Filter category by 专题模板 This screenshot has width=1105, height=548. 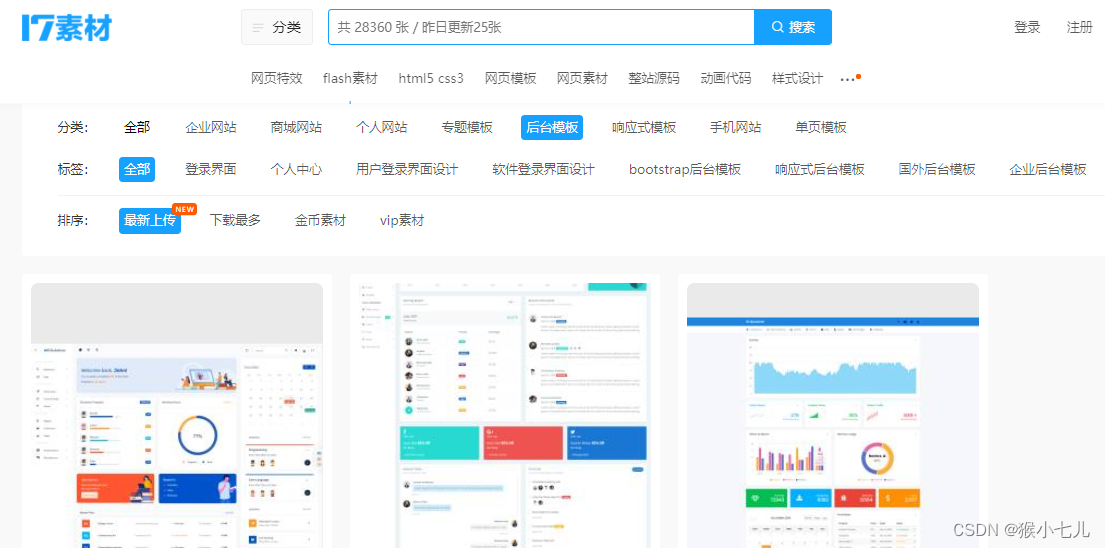click(x=467, y=127)
